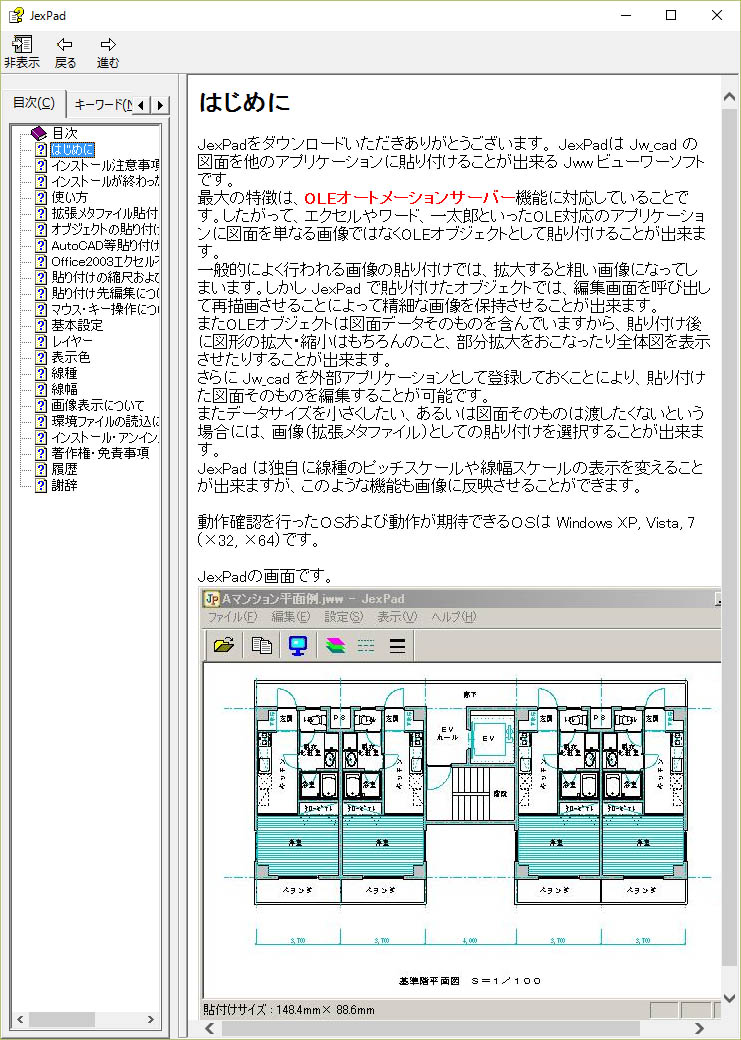Click ファイル(F) menu in embedded JexPad screenshot
The height and width of the screenshot is (1040, 741).
point(232,617)
